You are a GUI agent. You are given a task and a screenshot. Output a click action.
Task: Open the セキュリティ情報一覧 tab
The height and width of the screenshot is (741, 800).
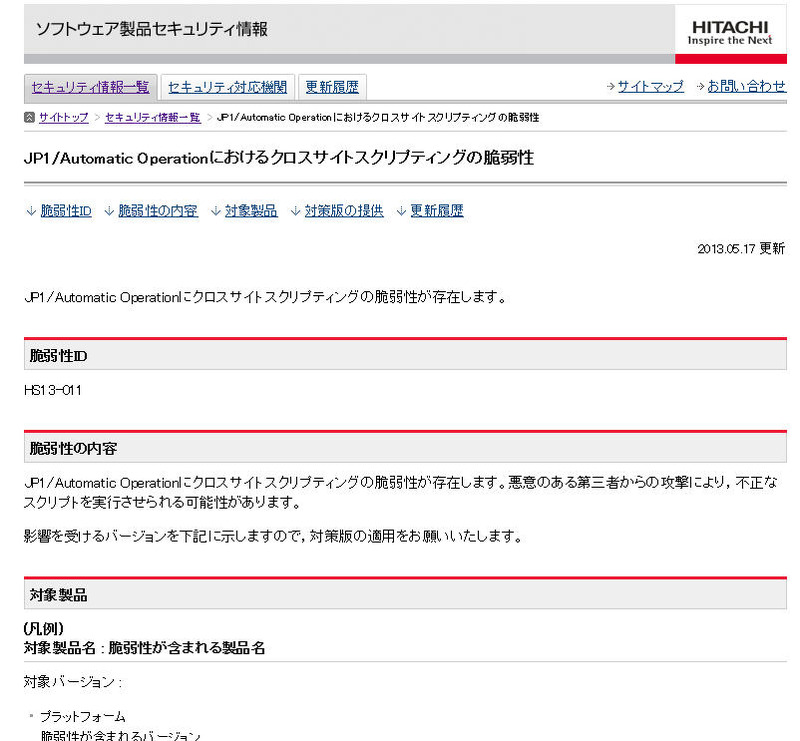click(x=90, y=87)
